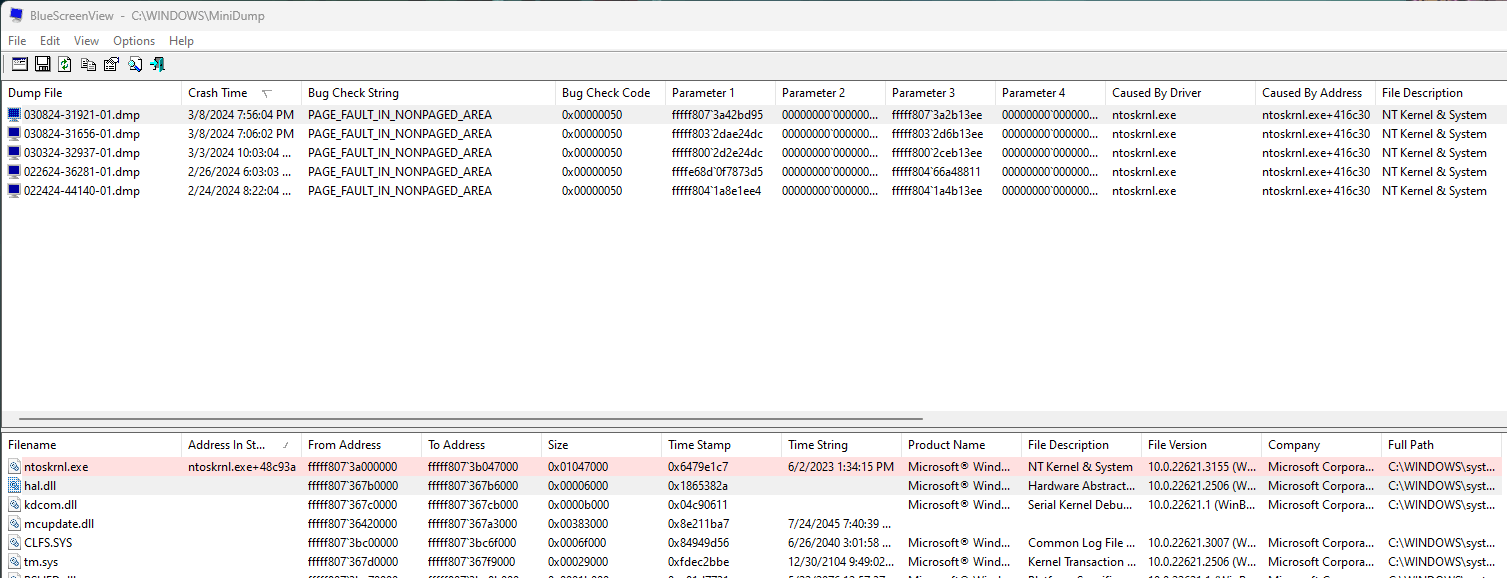
Task: Click the icon beside 030824-31656-01.dmp
Action: click(x=14, y=134)
